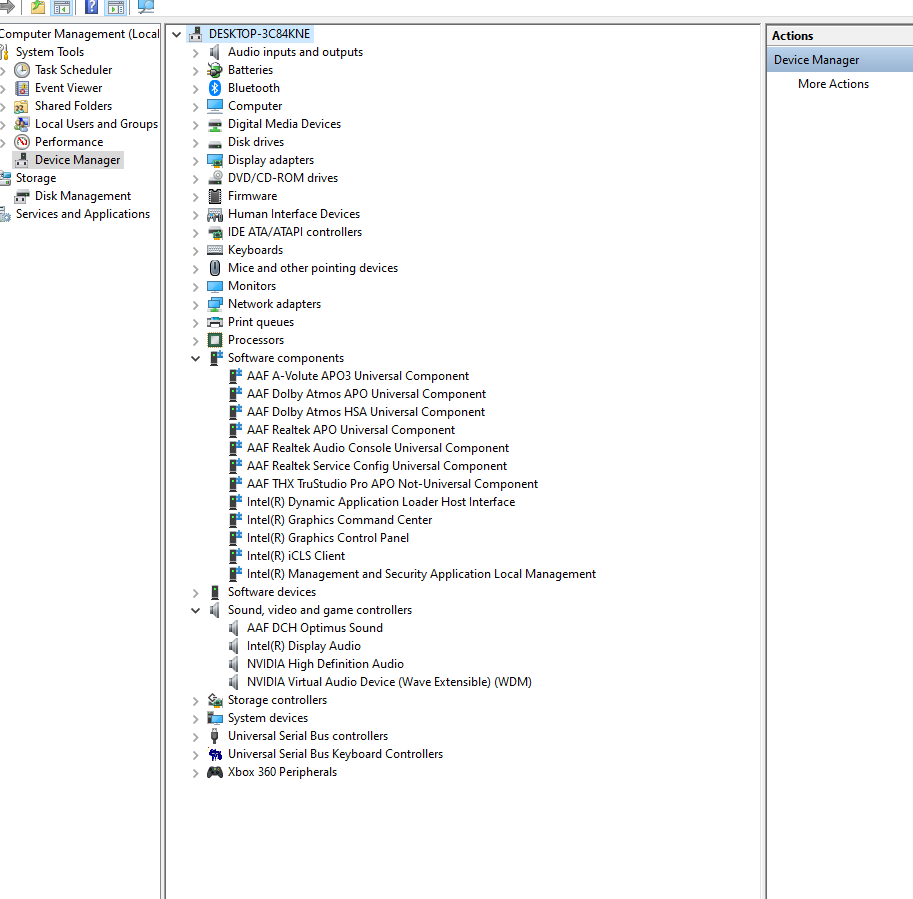Image resolution: width=913 pixels, height=899 pixels.
Task: Select Intel(R) Graphics Command Center
Action: (339, 521)
